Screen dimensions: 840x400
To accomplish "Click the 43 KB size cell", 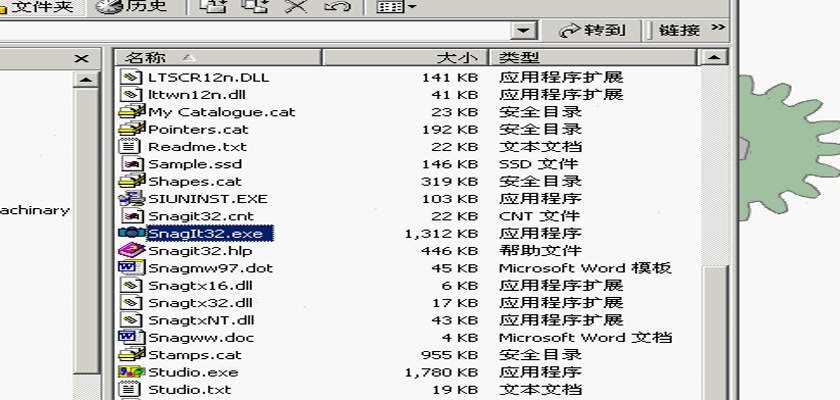I will click(454, 320).
